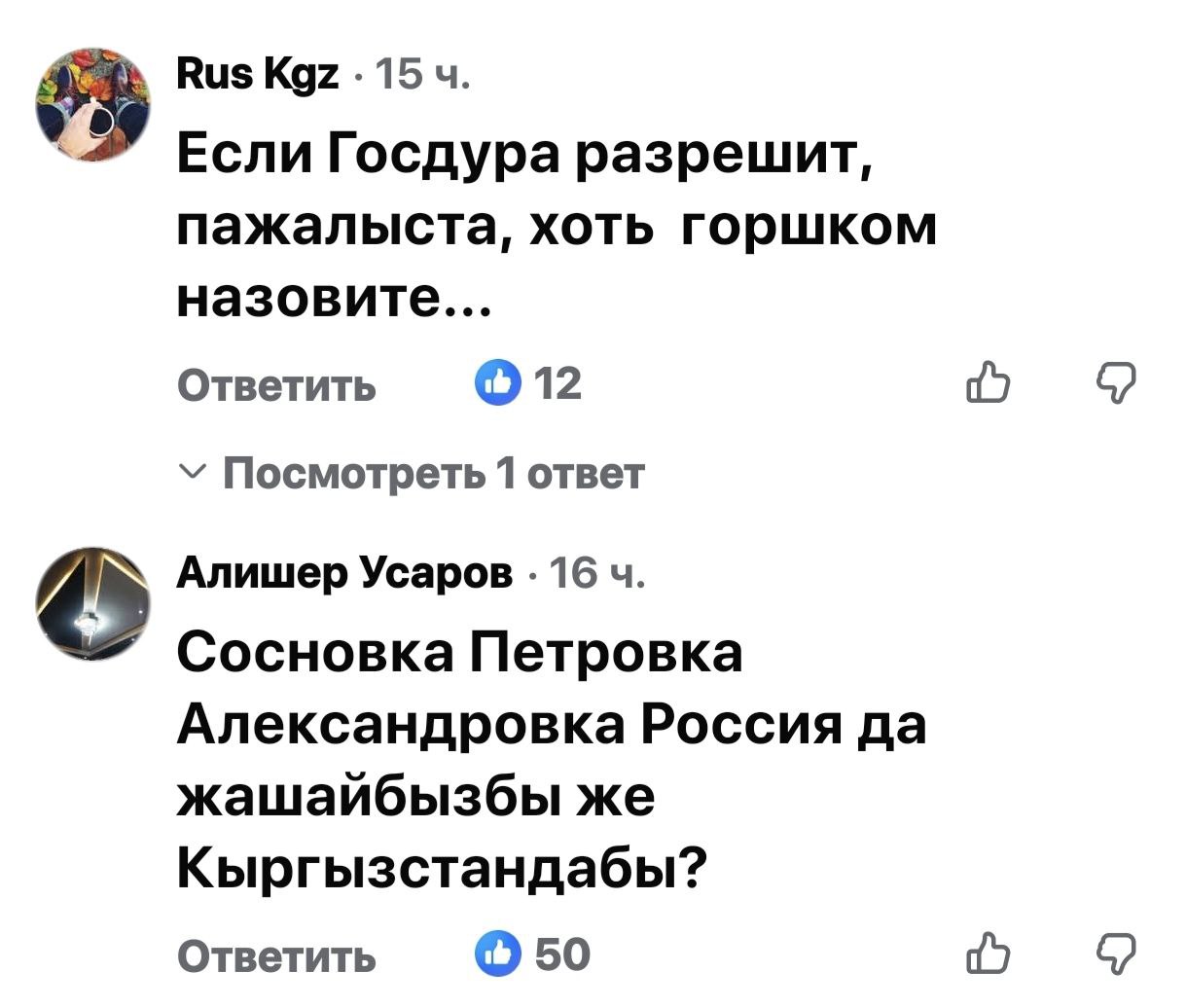
Task: Click chevron arrow before "Посмотреть 1 ответ"
Action: (x=196, y=473)
